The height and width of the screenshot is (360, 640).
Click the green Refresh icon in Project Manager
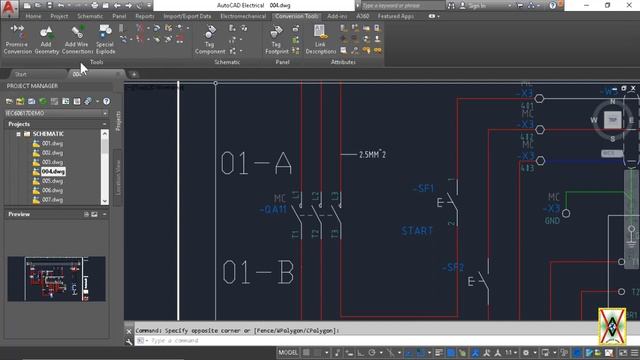pyautogui.click(x=43, y=101)
